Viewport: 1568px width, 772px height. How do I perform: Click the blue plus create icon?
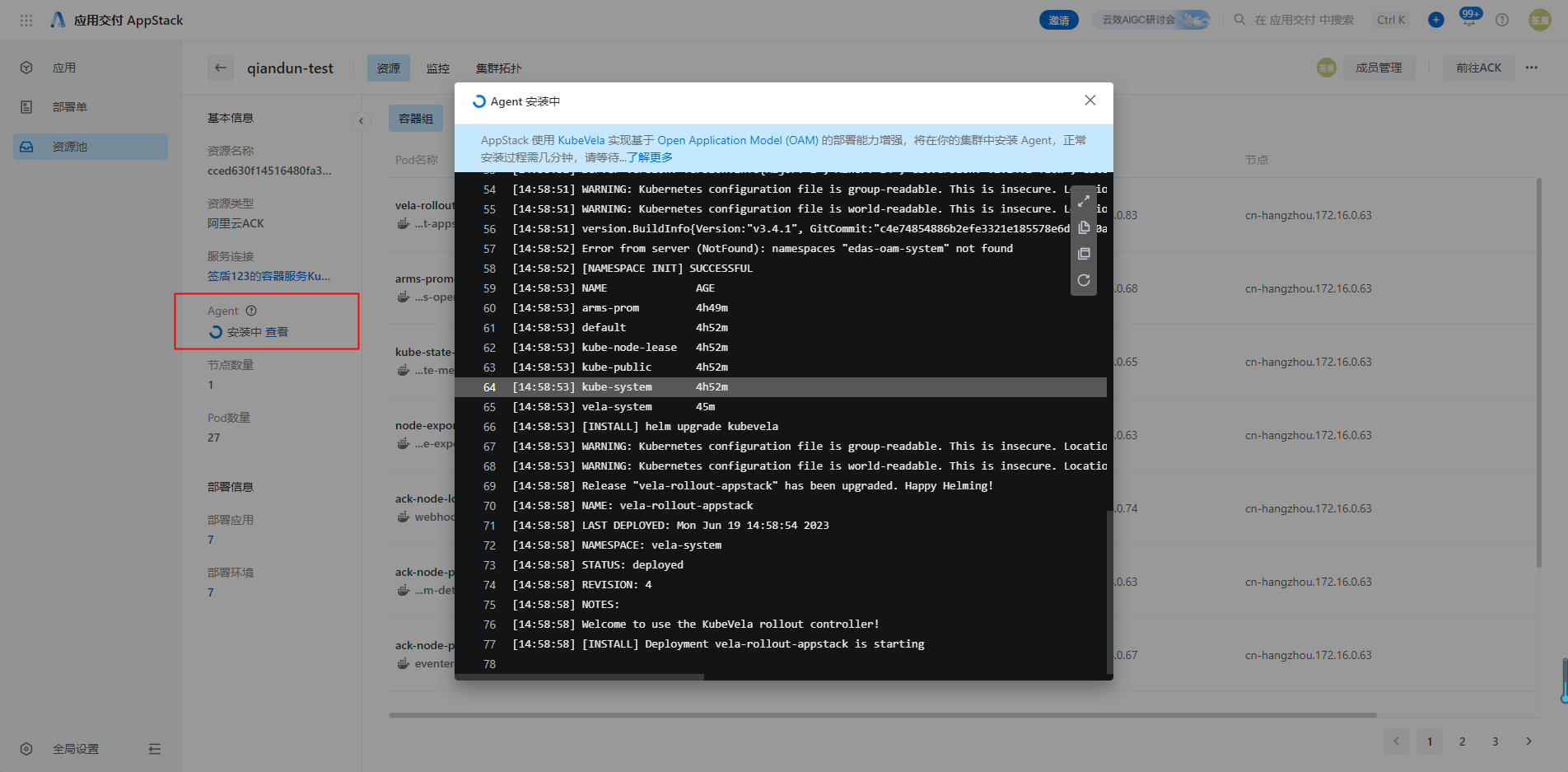pyautogui.click(x=1436, y=20)
